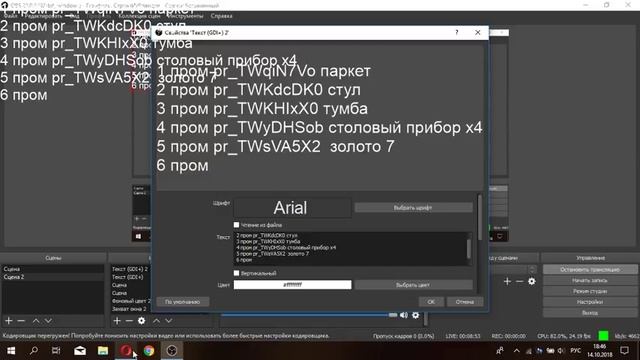Click 'Выбрать шрифт' button
Screen dimensions: 640x360
coord(413,208)
